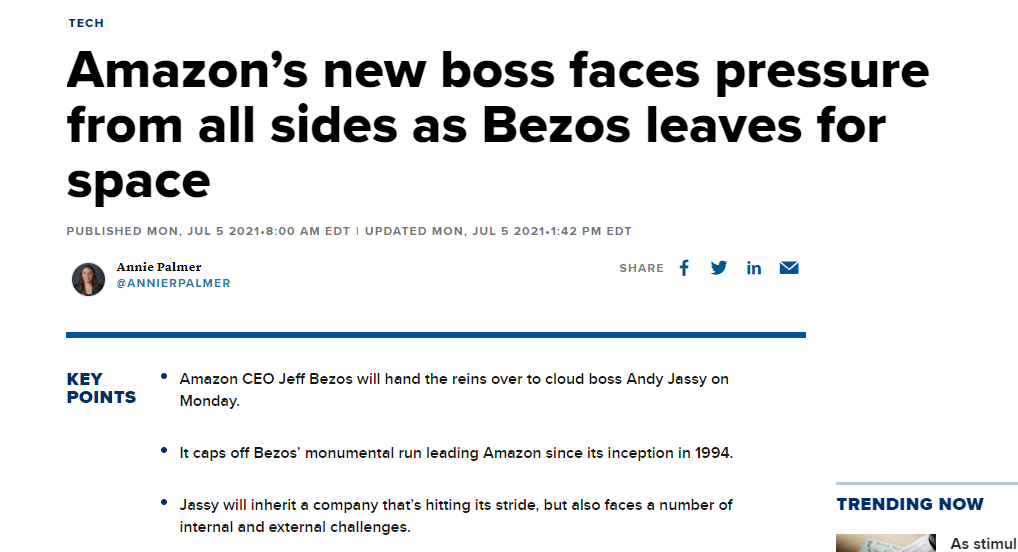The width and height of the screenshot is (1018, 552).
Task: Click the TRENDING NOW heading
Action: click(910, 504)
